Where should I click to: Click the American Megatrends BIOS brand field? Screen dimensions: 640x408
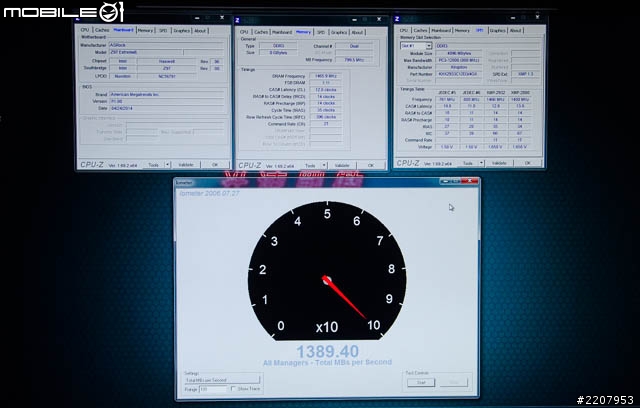point(167,94)
